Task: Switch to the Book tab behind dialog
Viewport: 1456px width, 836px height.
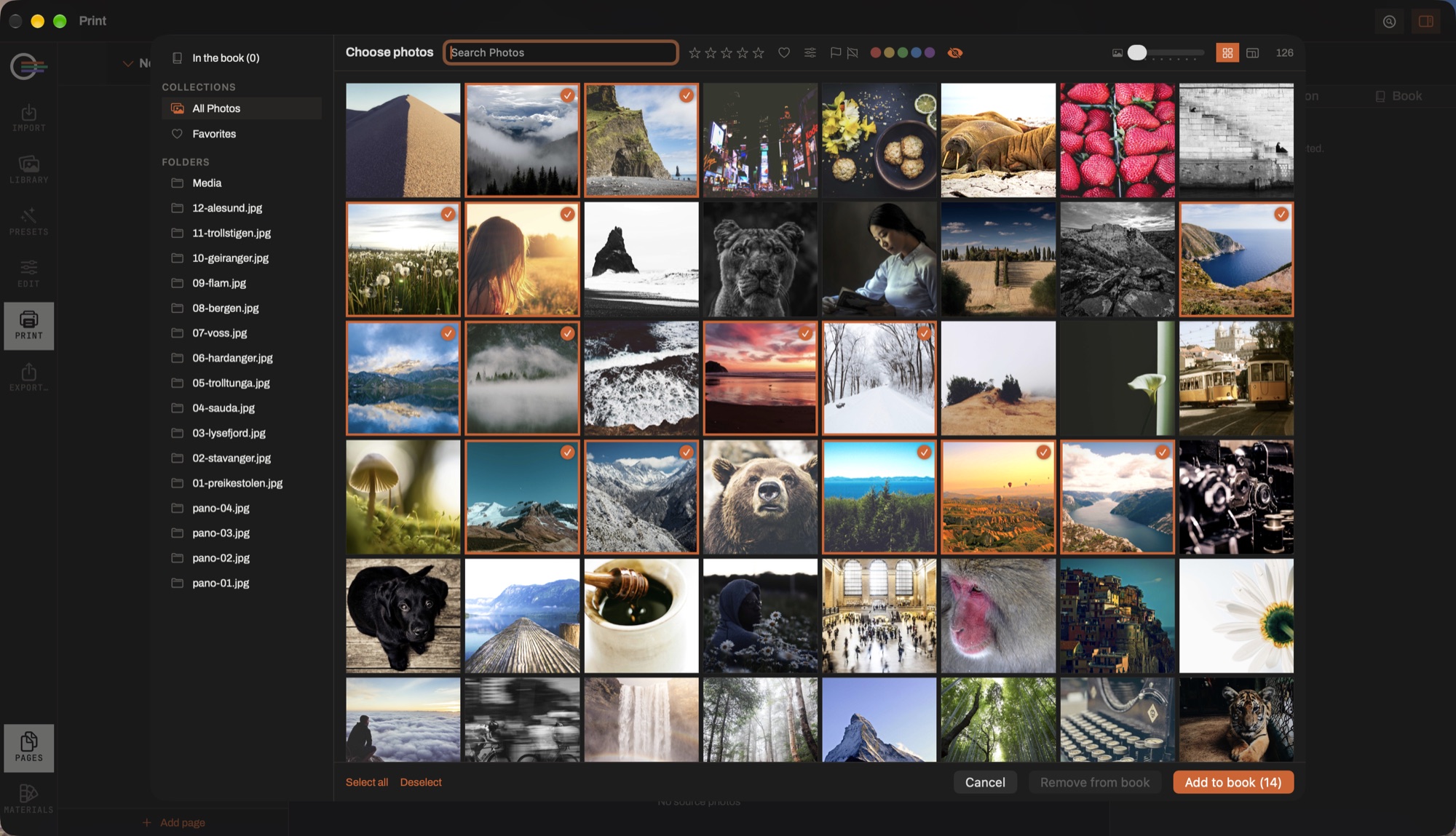Action: pos(1398,96)
